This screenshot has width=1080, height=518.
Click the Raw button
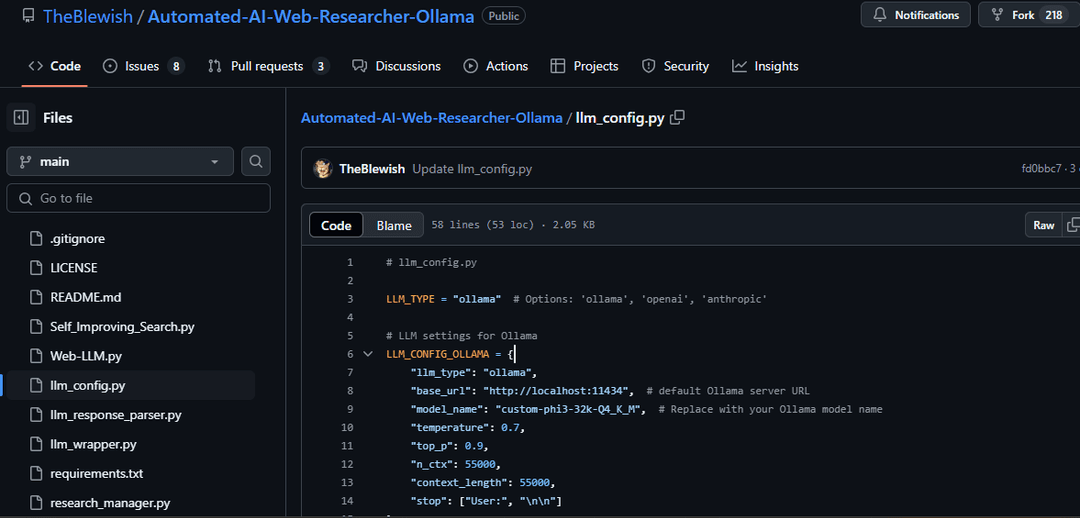pos(1043,225)
